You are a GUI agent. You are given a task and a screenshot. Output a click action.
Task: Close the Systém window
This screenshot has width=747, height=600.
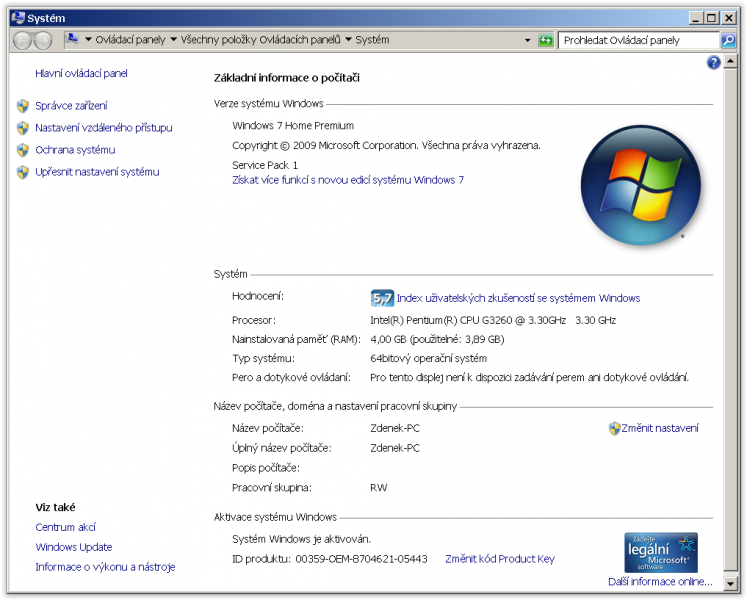(x=728, y=18)
